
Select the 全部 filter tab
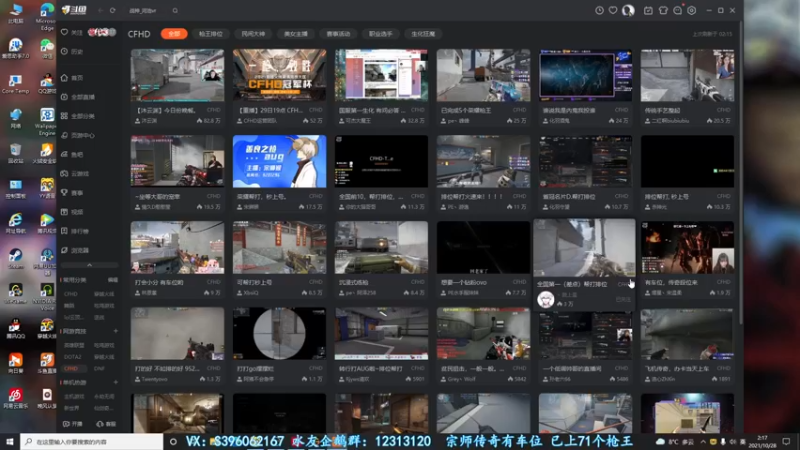[174, 34]
